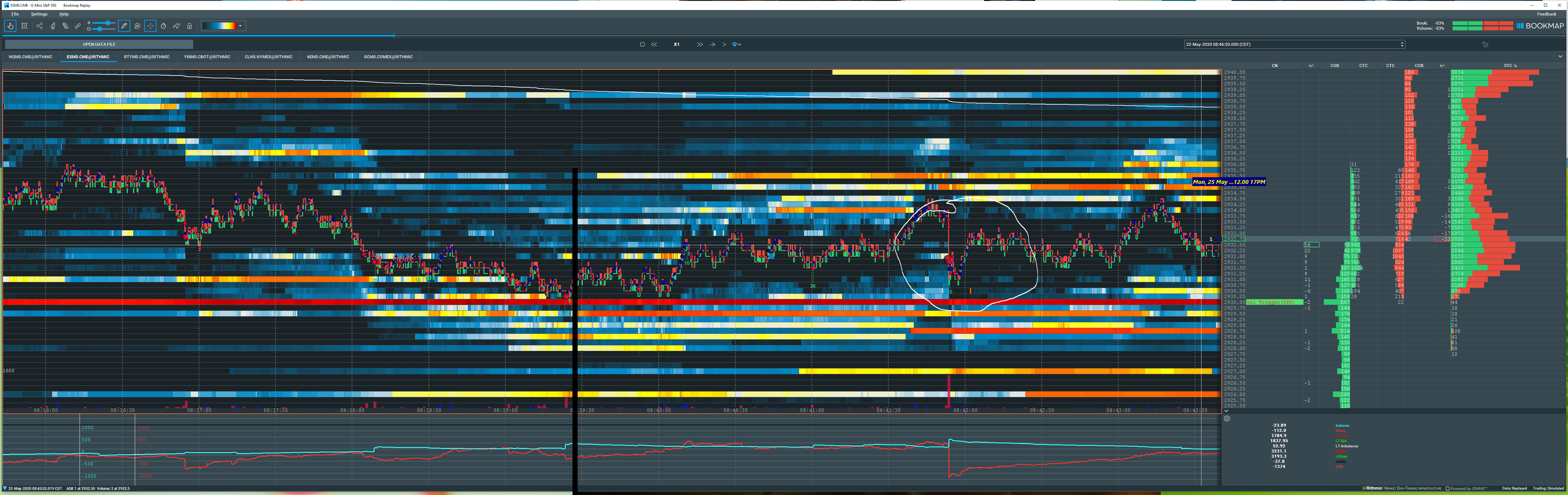
Task: Click the pin icon near date field
Action: 1484,44
